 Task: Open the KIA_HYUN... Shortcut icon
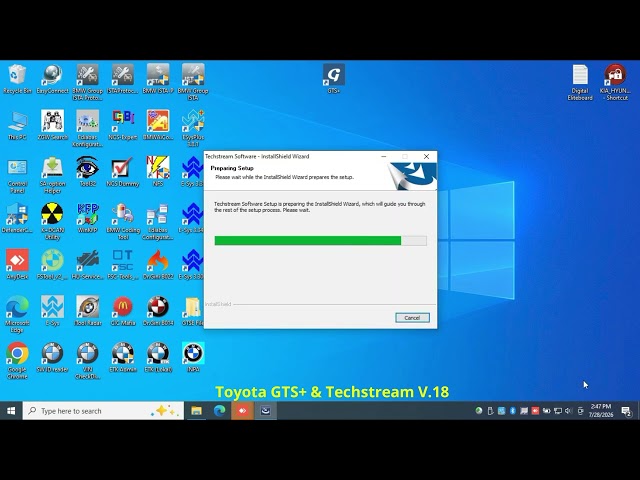[615, 82]
